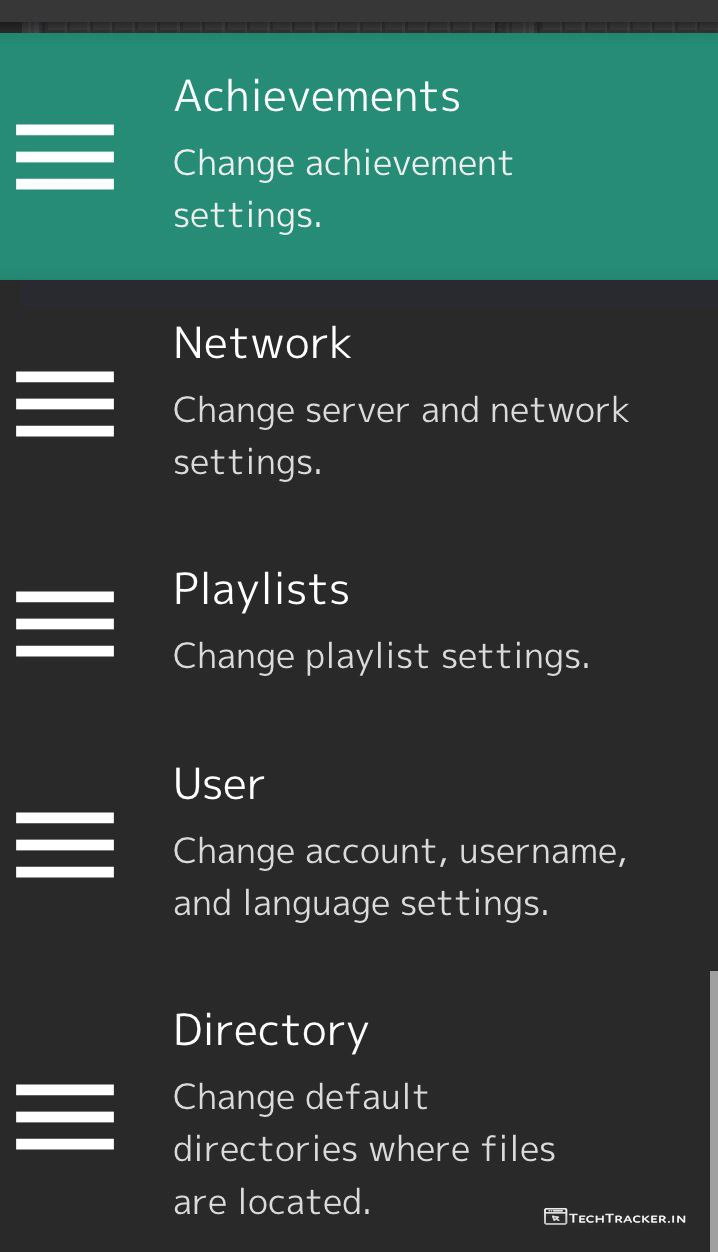
Task: Open the Achievements settings menu
Action: (x=317, y=97)
